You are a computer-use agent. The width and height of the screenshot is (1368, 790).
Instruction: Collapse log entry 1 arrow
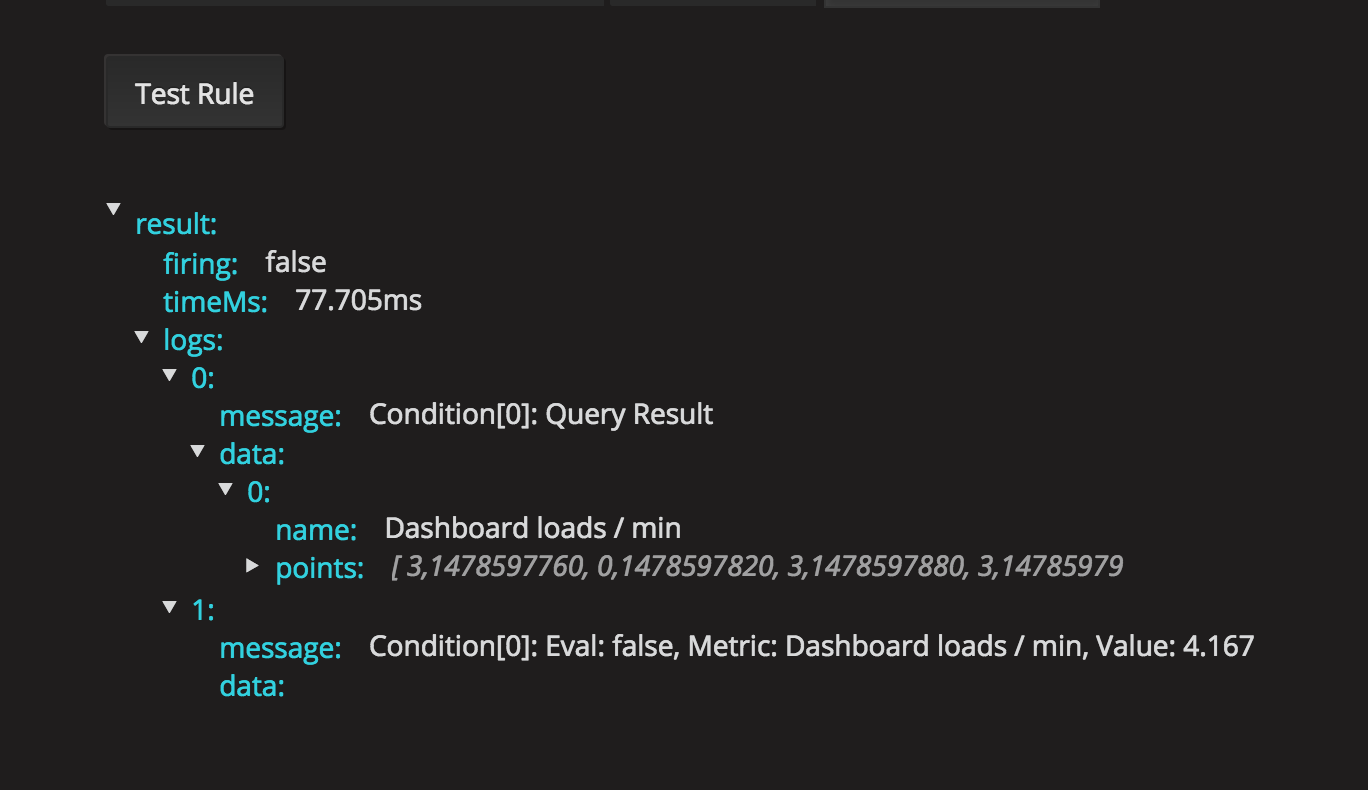point(170,606)
